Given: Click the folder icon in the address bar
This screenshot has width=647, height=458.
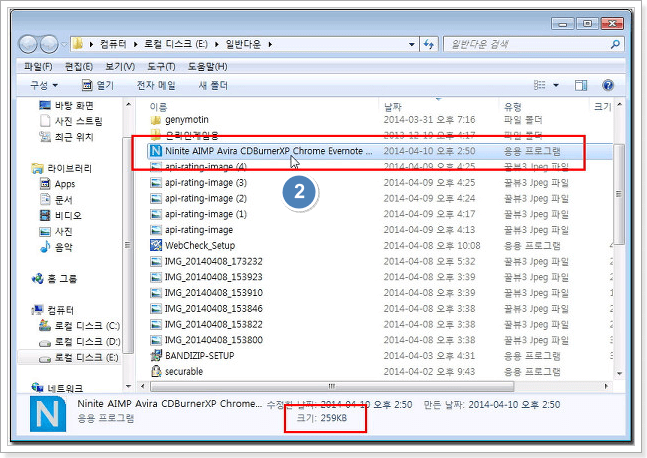Looking at the screenshot, I should click(78, 44).
